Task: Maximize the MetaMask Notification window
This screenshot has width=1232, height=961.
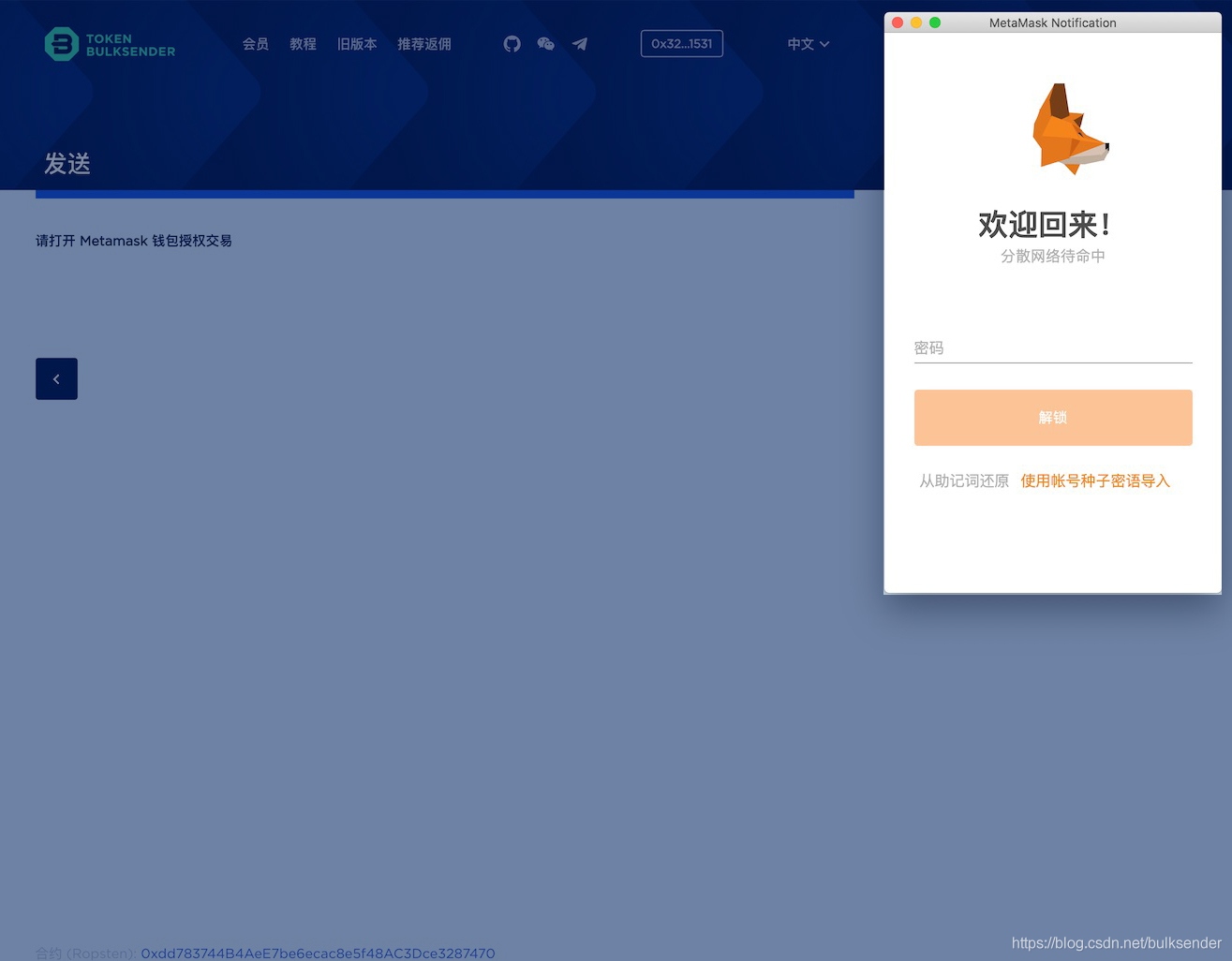Action: 935,22
